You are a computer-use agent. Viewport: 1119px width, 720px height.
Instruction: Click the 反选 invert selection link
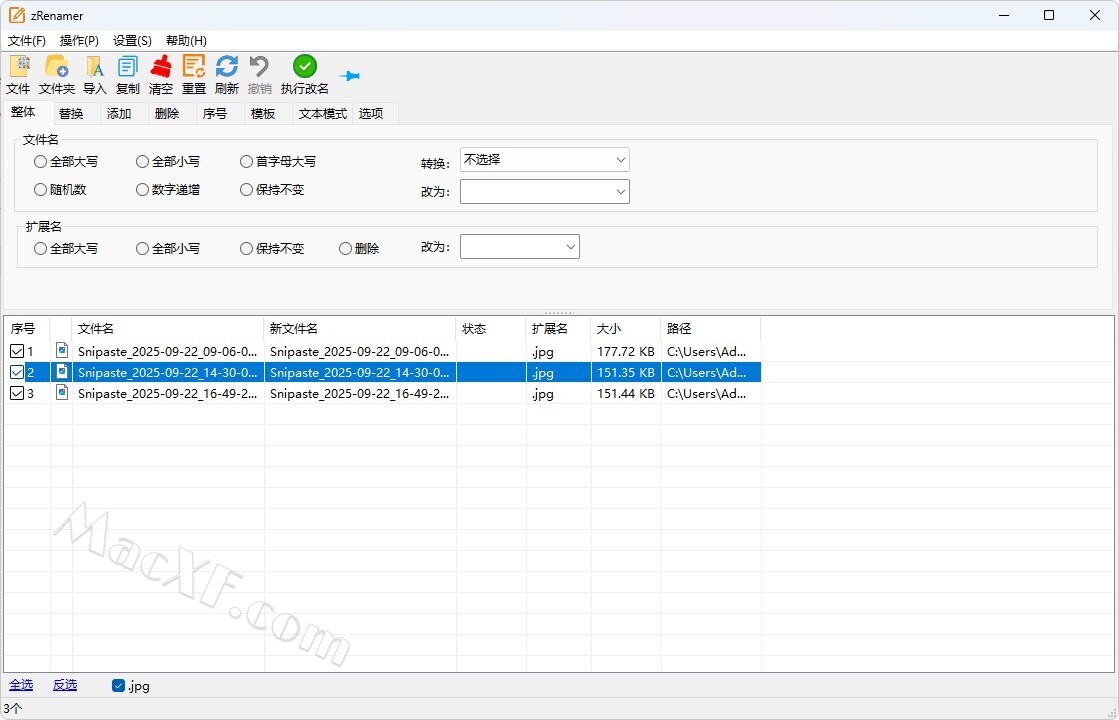pos(65,685)
